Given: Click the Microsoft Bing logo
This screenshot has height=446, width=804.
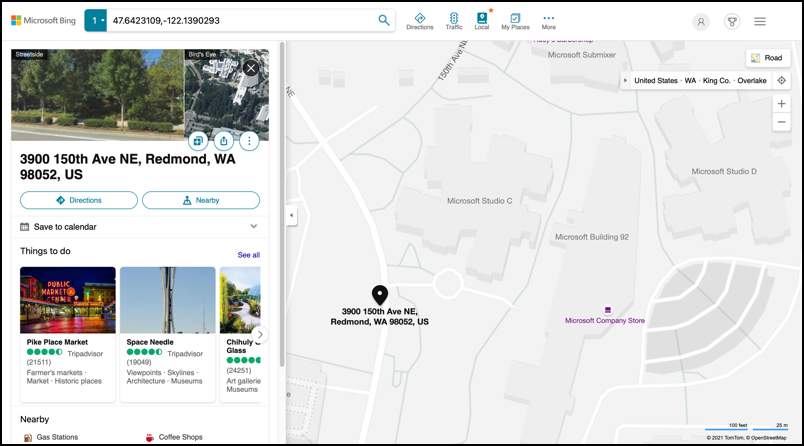Looking at the screenshot, I should click(x=43, y=21).
